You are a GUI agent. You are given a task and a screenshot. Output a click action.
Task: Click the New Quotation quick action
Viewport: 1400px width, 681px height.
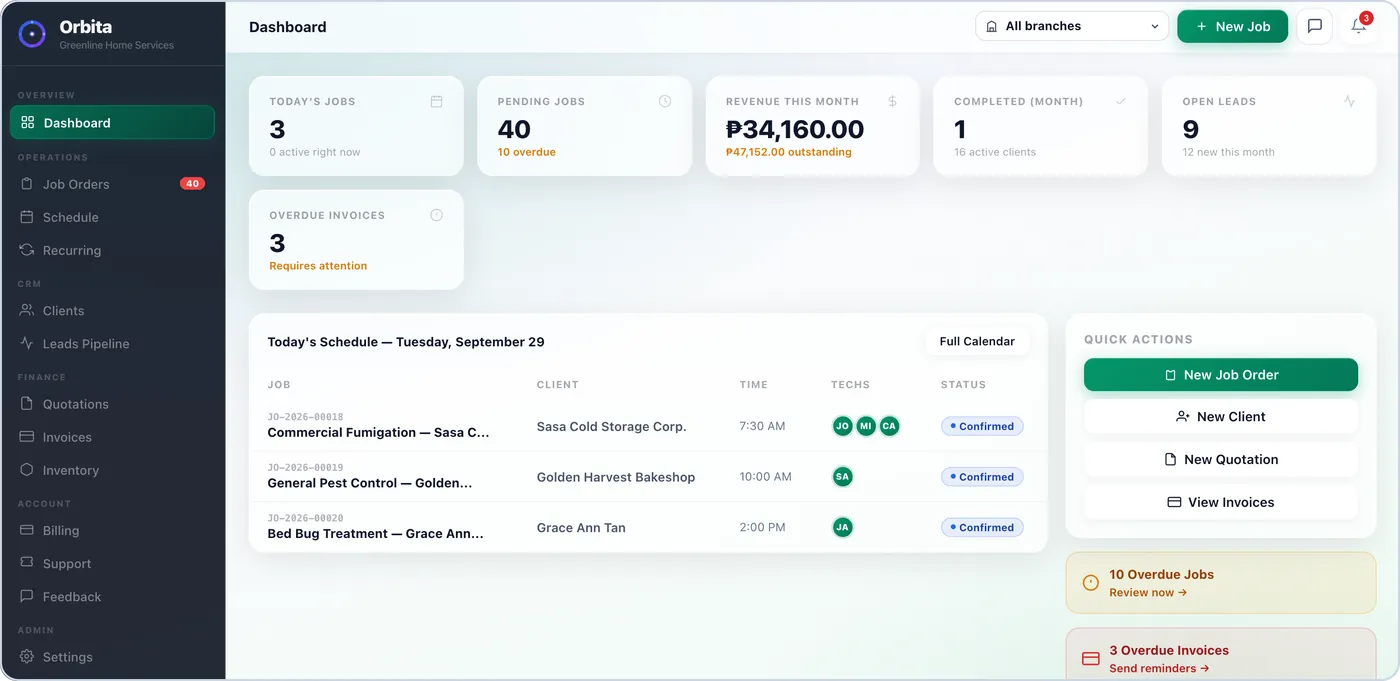[x=1221, y=460]
